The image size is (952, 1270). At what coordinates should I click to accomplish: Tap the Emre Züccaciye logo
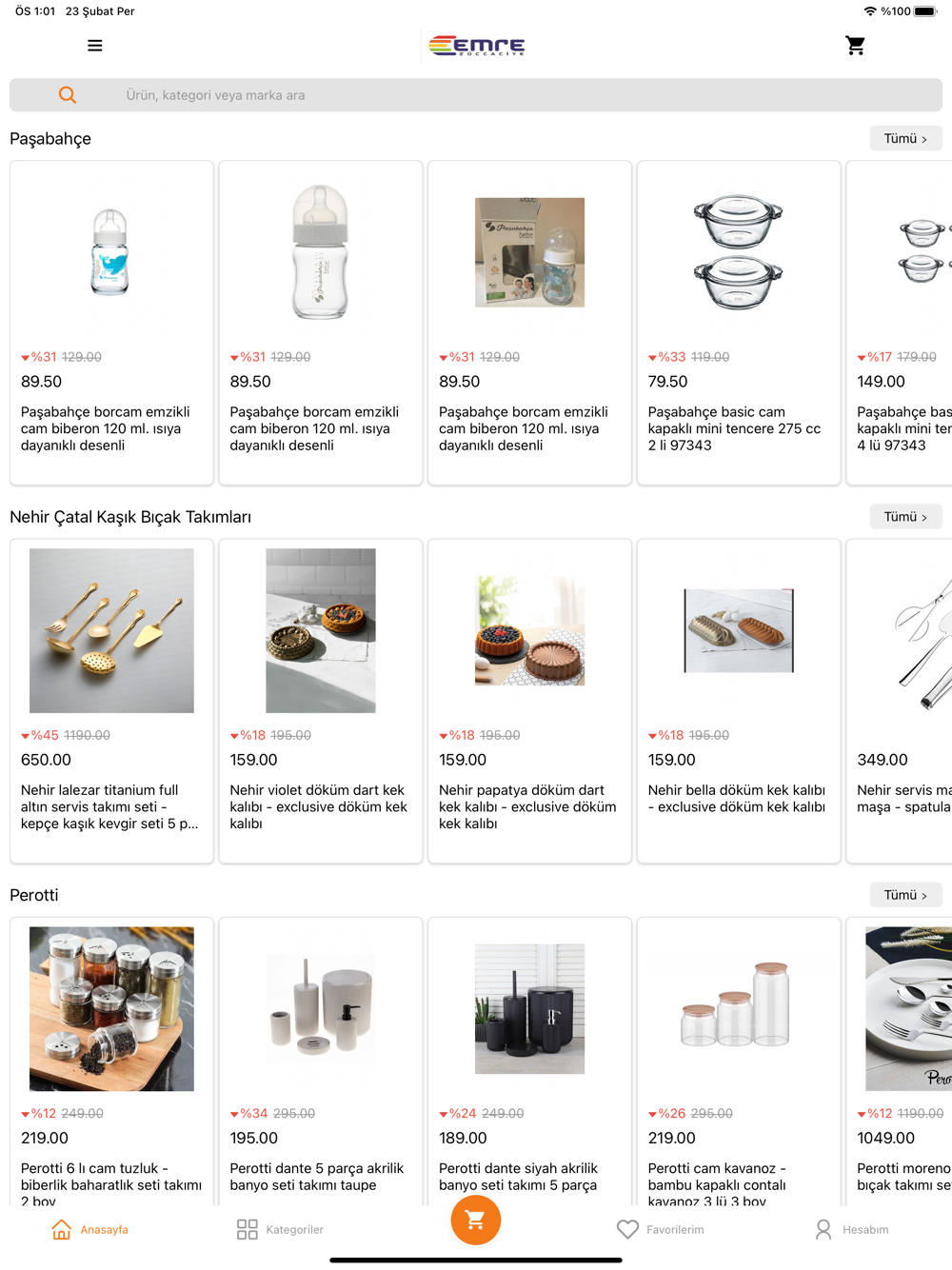477,46
